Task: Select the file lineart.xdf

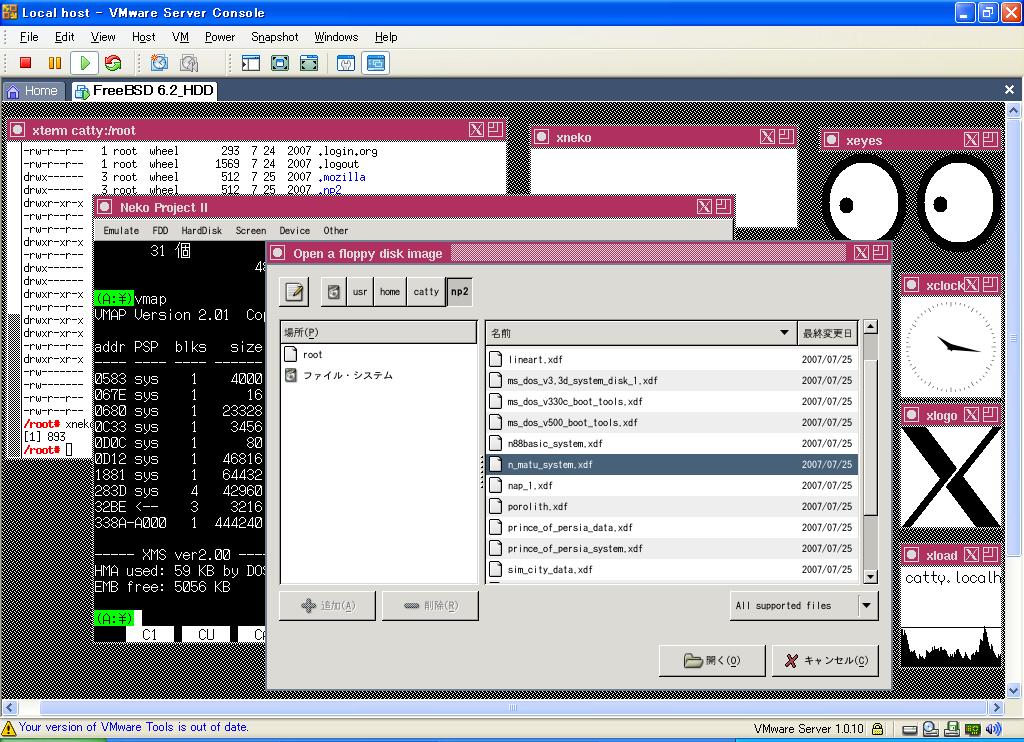Action: tap(673, 359)
